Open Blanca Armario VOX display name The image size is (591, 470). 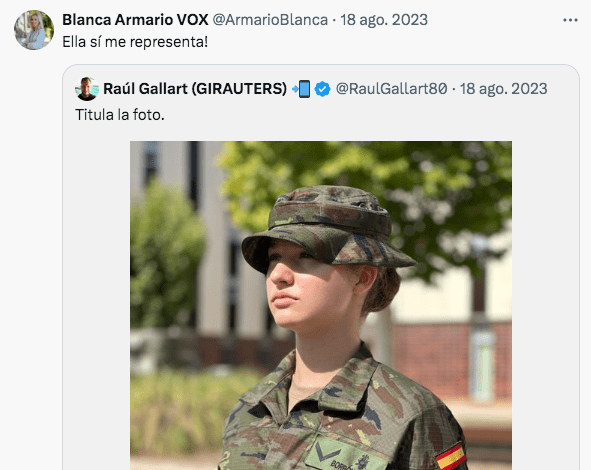pos(135,20)
